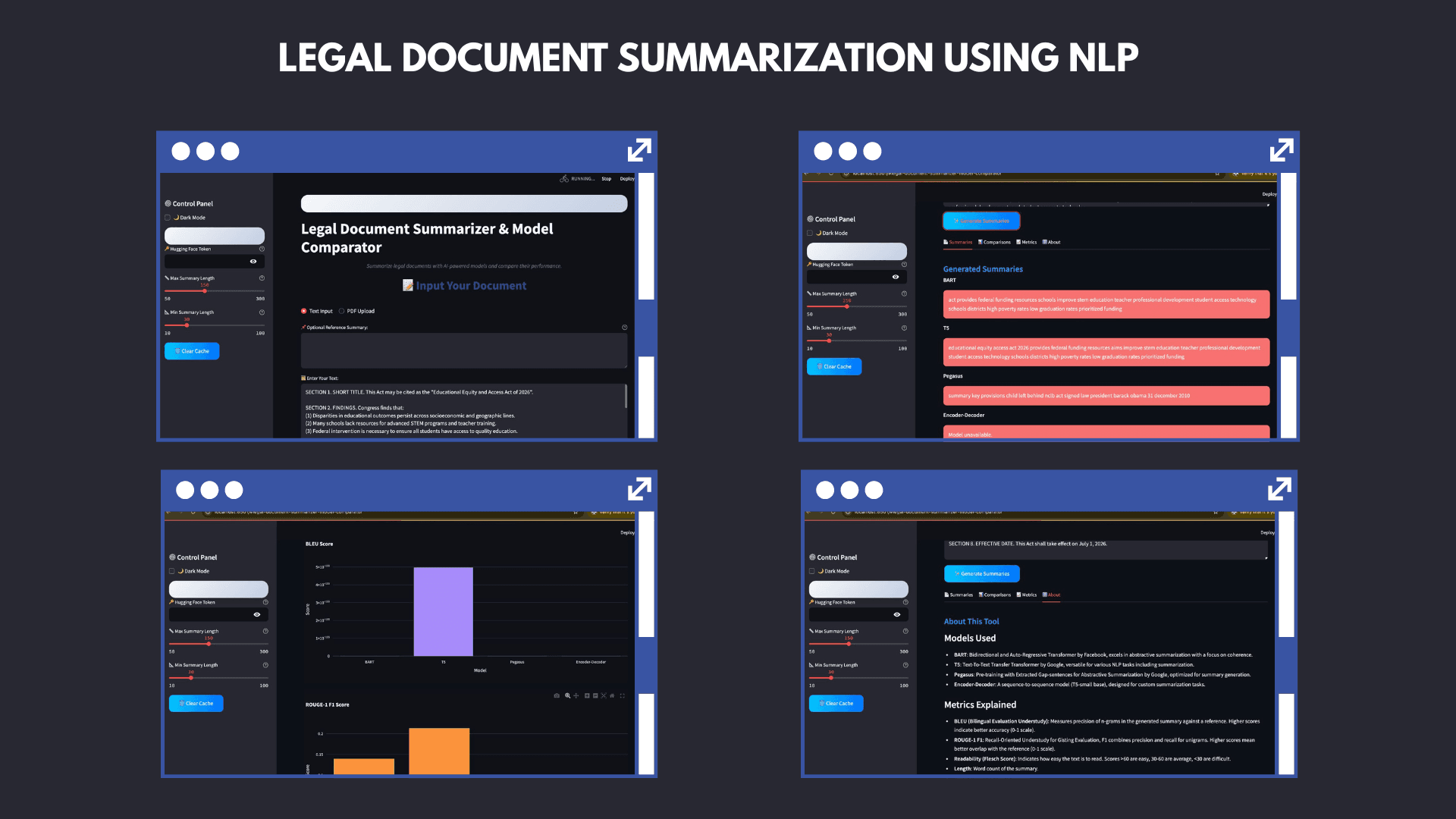Click Generate Summaries button in bottom-right panel
Screen dimensions: 1456x819
982,574
